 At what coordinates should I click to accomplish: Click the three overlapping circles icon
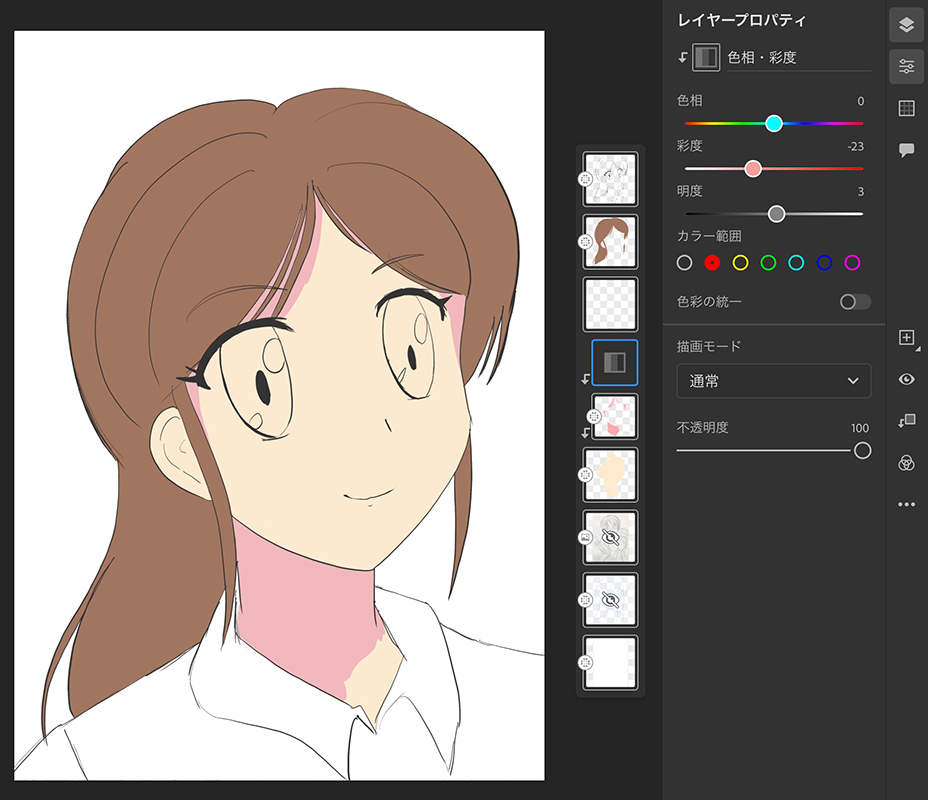[906, 463]
